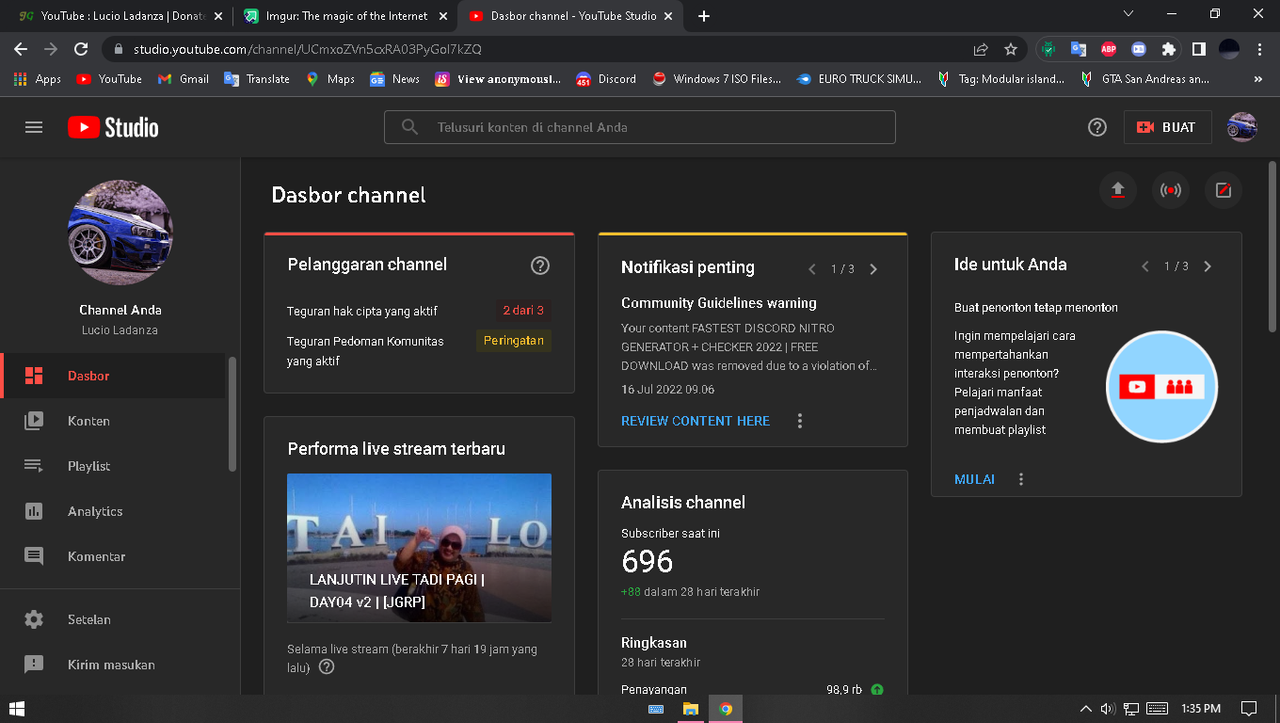The width and height of the screenshot is (1280, 723).
Task: Switch to the Imgur browser tab
Action: click(345, 16)
